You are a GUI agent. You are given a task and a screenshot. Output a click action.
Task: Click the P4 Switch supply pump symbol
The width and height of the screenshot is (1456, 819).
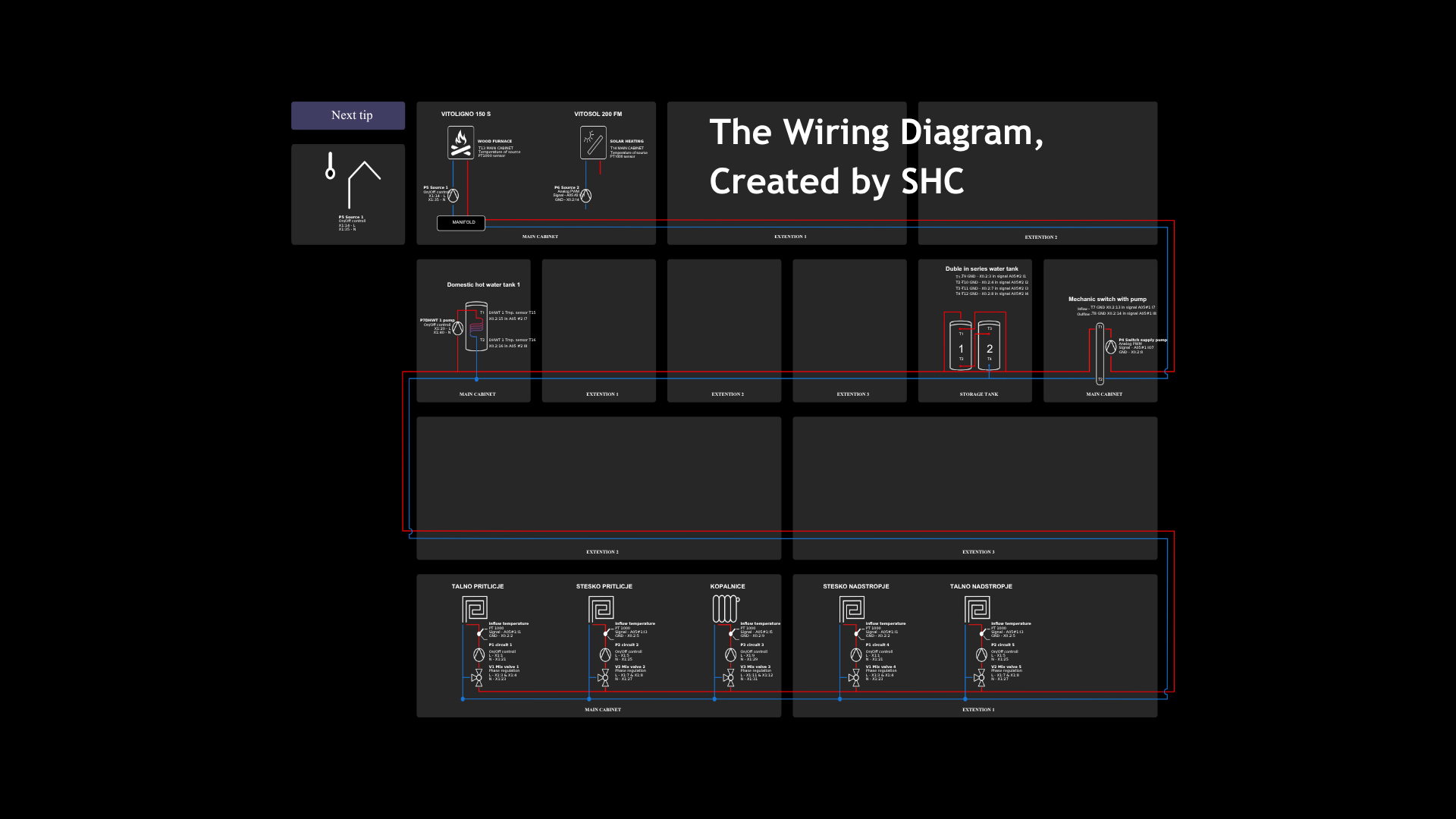(1111, 347)
